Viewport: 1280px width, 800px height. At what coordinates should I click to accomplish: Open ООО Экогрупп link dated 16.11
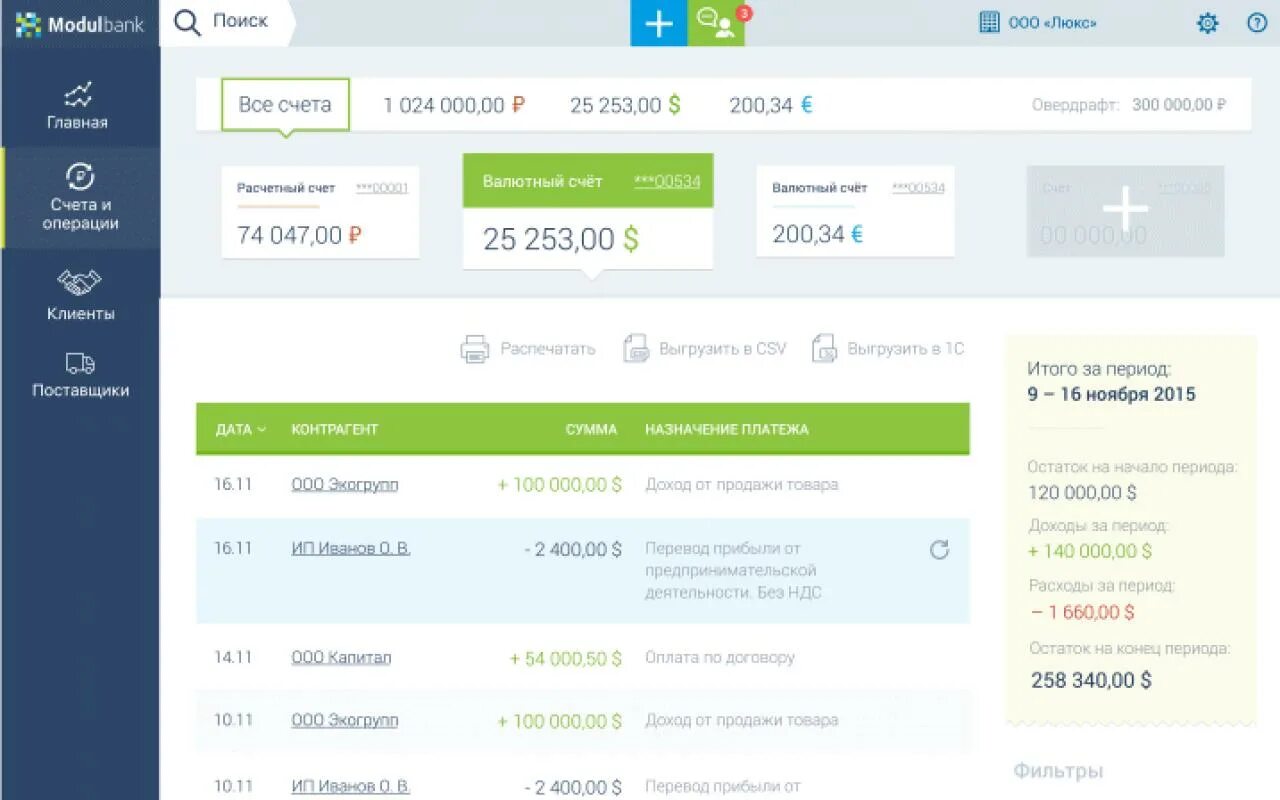point(345,485)
